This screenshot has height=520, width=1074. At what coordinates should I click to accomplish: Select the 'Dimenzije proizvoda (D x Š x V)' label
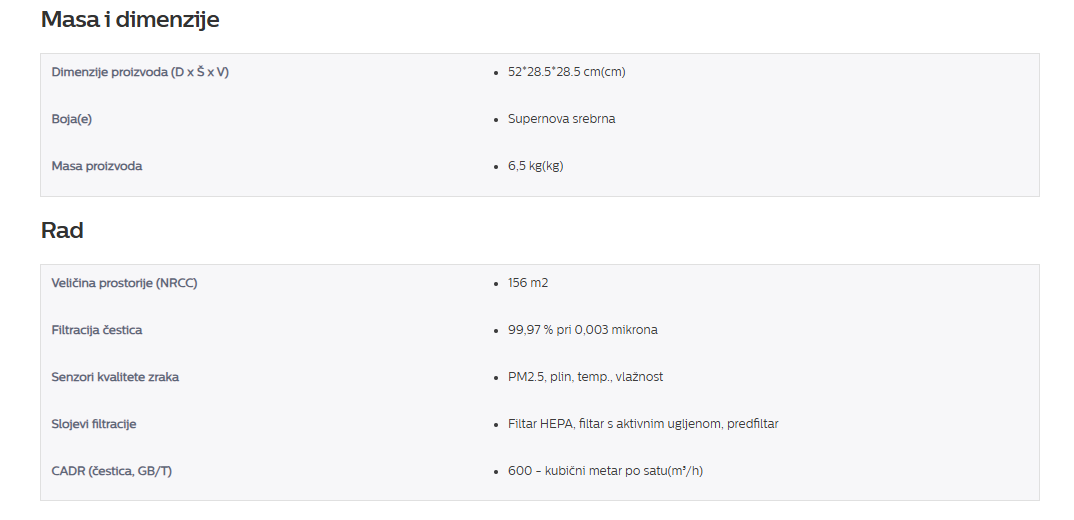[140, 72]
